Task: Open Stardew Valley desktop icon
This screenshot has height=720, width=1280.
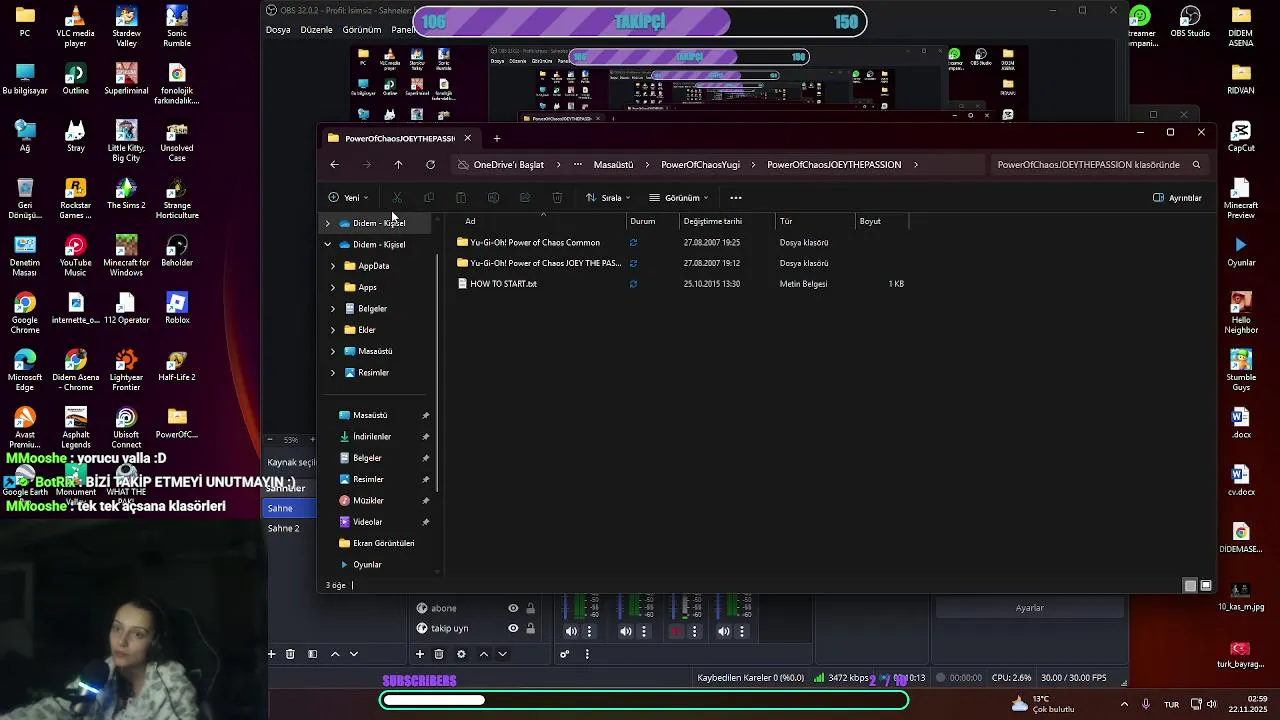Action: click(126, 27)
